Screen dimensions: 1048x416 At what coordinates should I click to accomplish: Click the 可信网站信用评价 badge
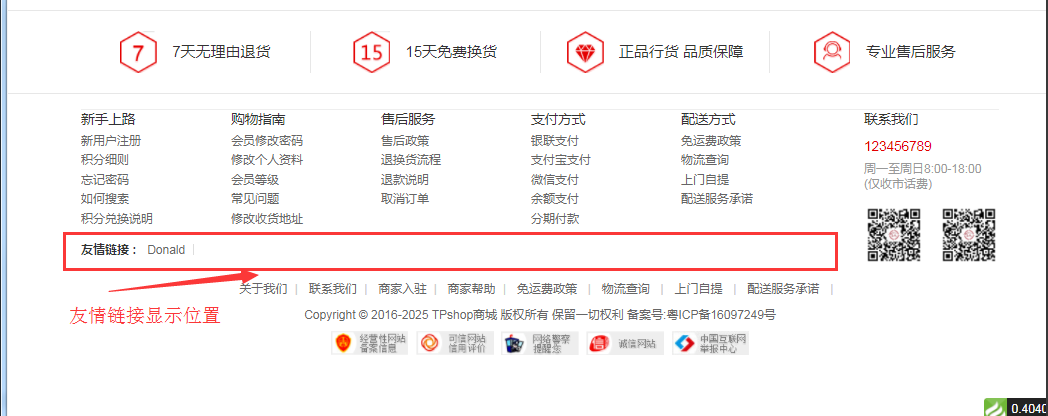pyautogui.click(x=455, y=344)
